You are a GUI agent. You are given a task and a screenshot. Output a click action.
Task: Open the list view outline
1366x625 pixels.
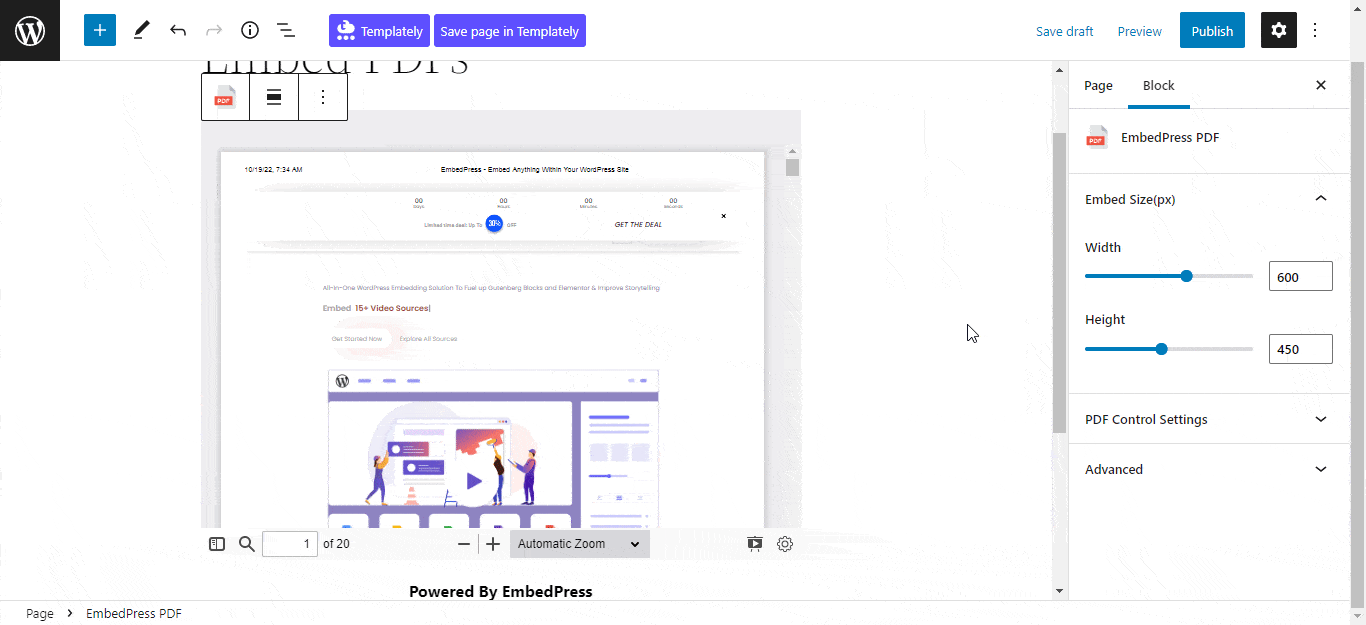pos(286,30)
